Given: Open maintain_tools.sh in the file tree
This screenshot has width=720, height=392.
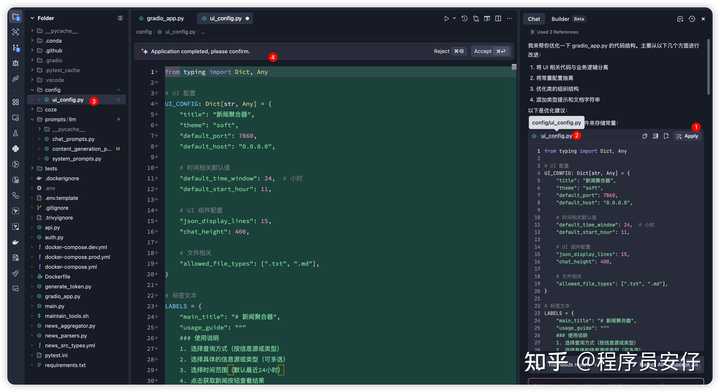Looking at the screenshot, I should [66, 316].
